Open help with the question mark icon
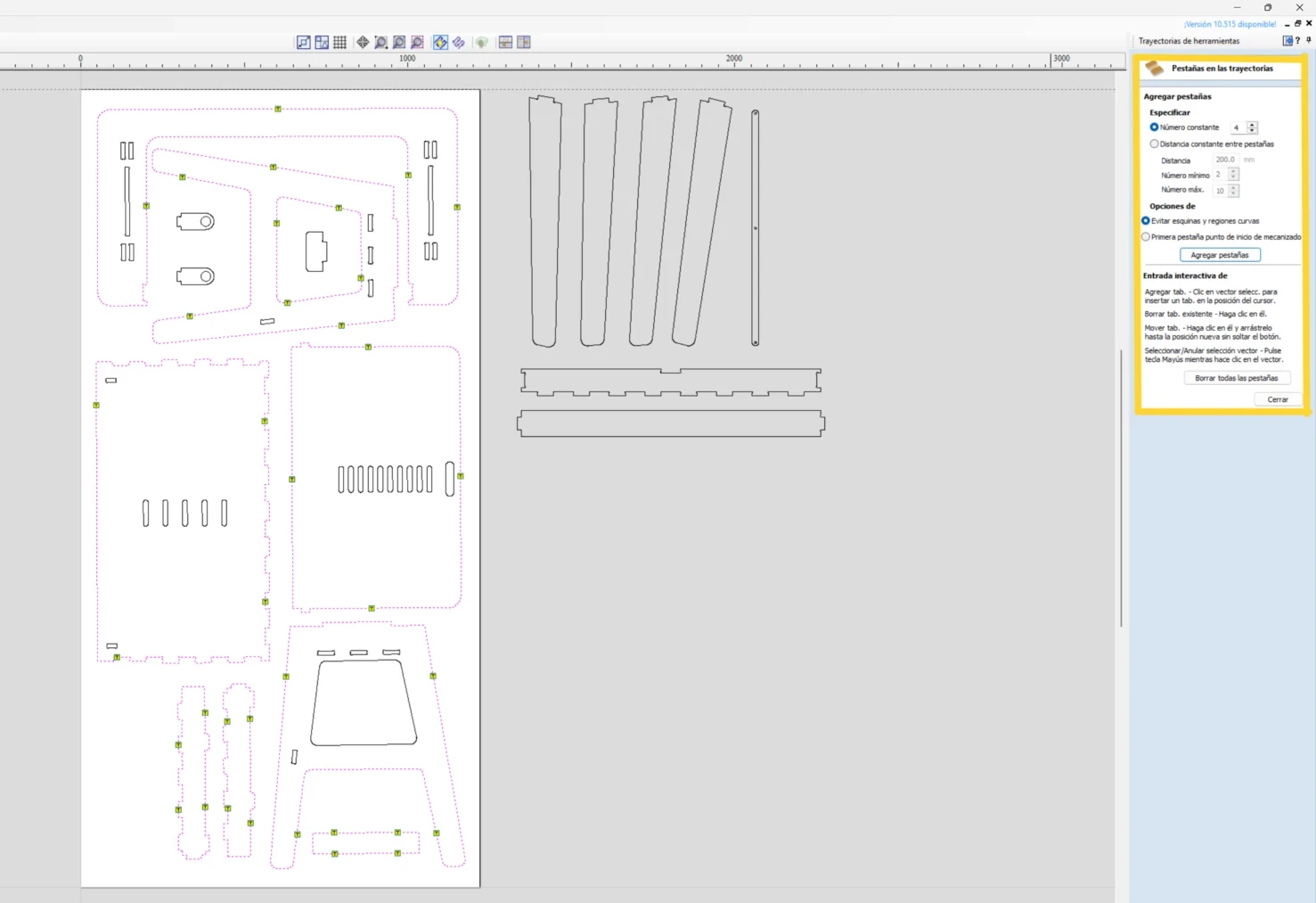Image resolution: width=1316 pixels, height=903 pixels. tap(1297, 41)
